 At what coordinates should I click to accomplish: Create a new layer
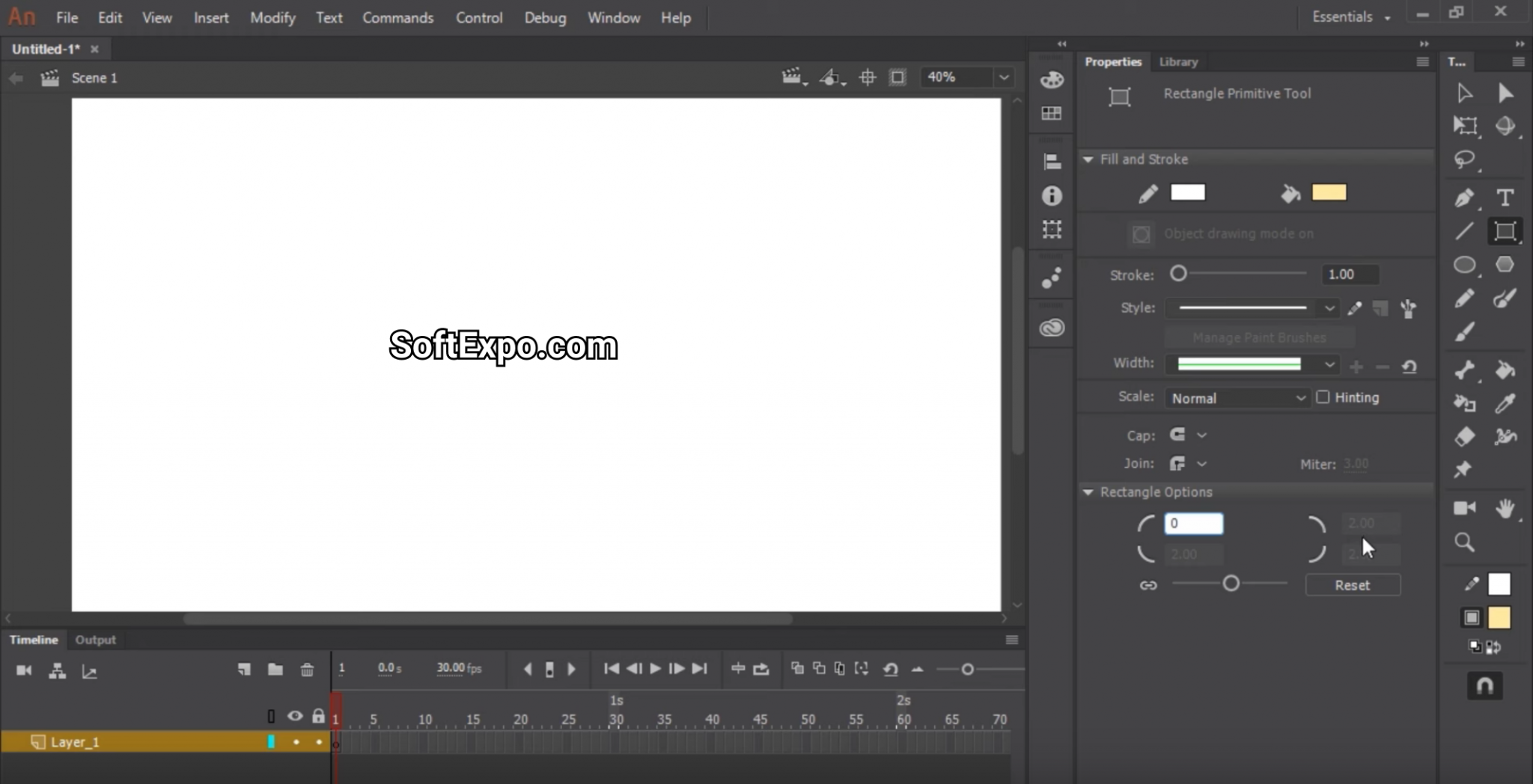244,670
